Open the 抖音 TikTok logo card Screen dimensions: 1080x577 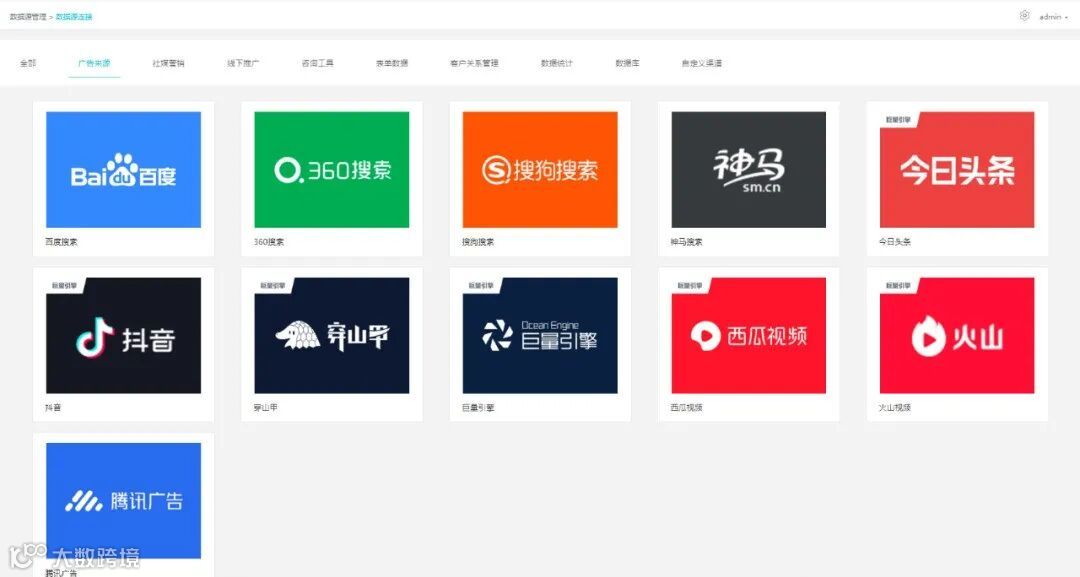(x=123, y=335)
